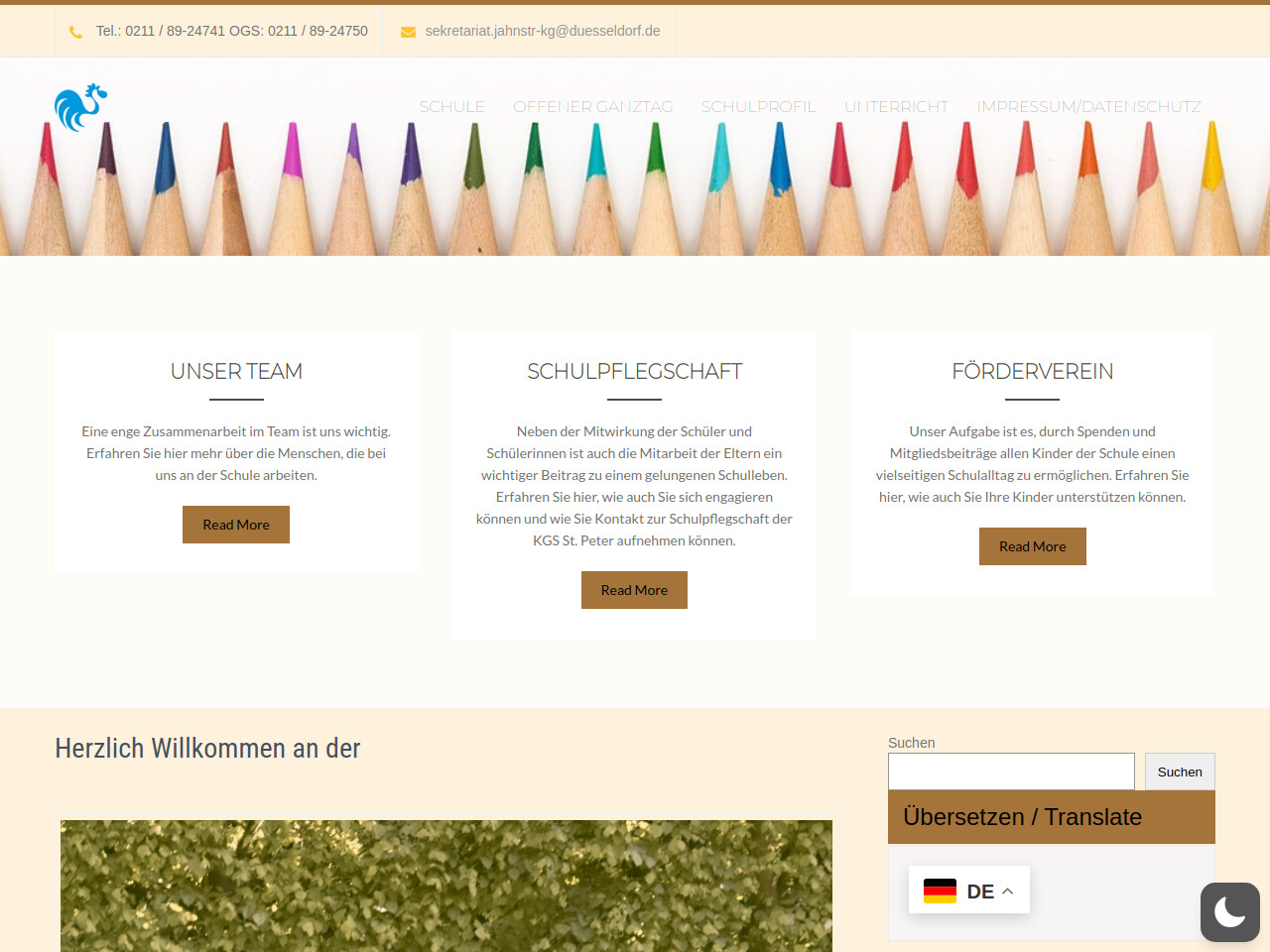Image resolution: width=1270 pixels, height=952 pixels.
Task: Go to Impressum/Datenschutz page
Action: (1088, 107)
